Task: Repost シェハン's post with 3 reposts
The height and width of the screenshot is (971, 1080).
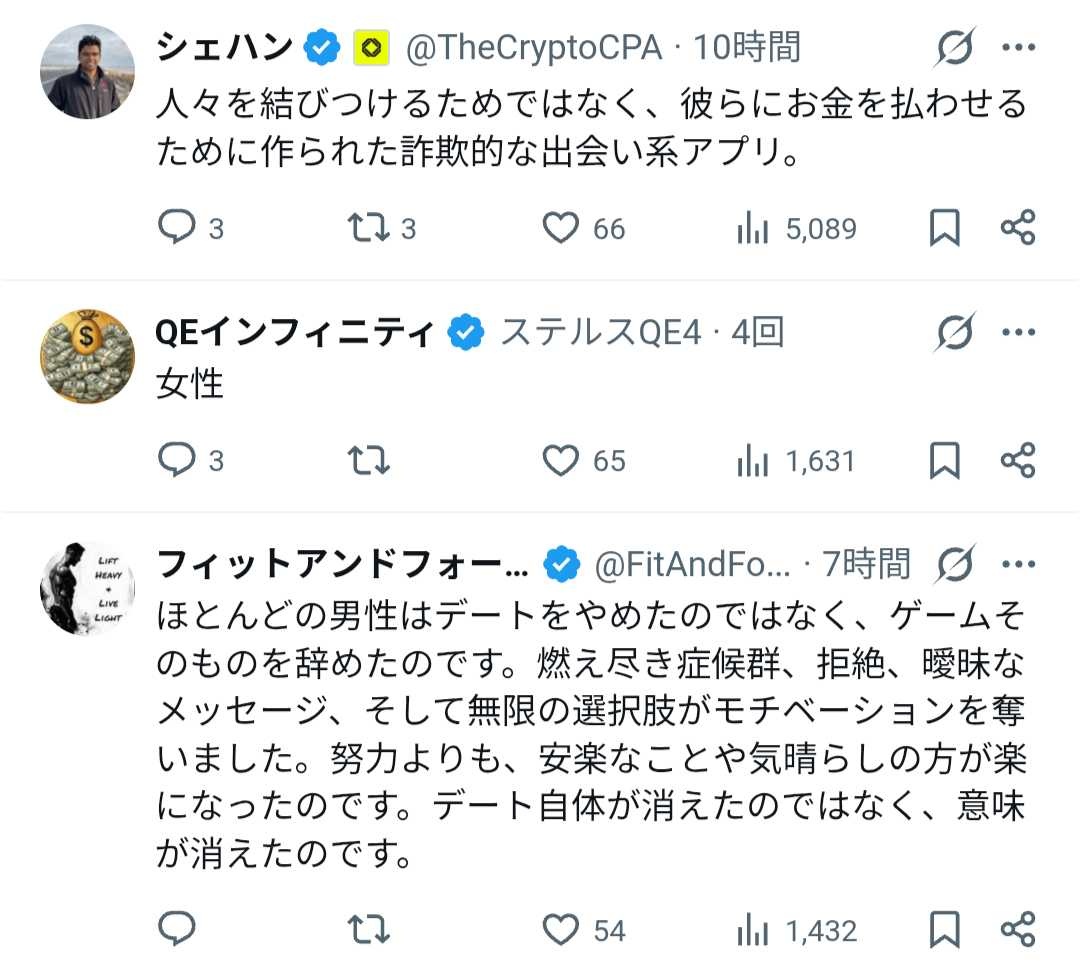Action: pos(366,229)
